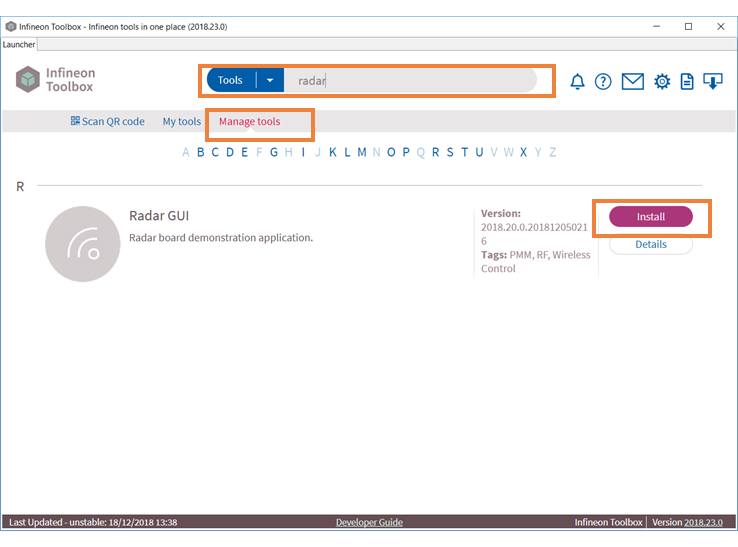Screen dimensions: 738x547
Task: Jump to letter S in alphabet index
Action: pos(450,152)
